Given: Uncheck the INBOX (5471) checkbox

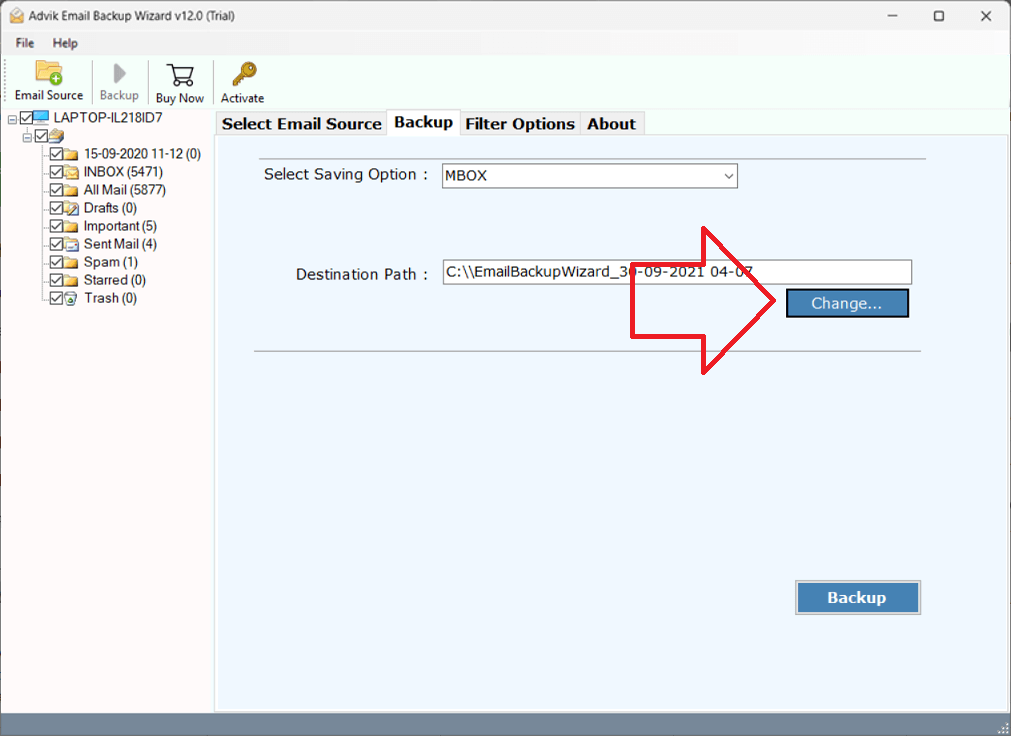Looking at the screenshot, I should coord(56,172).
